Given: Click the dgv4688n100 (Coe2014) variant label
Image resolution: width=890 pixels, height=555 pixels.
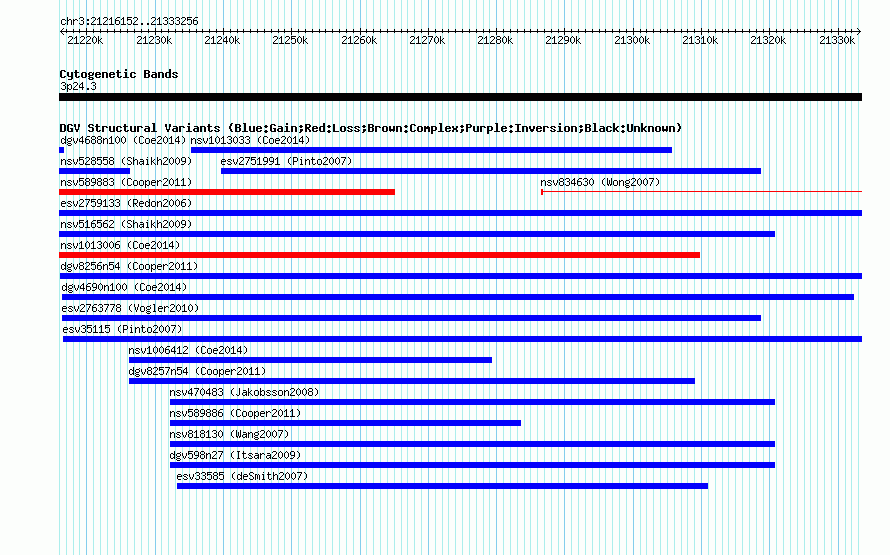Looking at the screenshot, I should coord(123,140).
